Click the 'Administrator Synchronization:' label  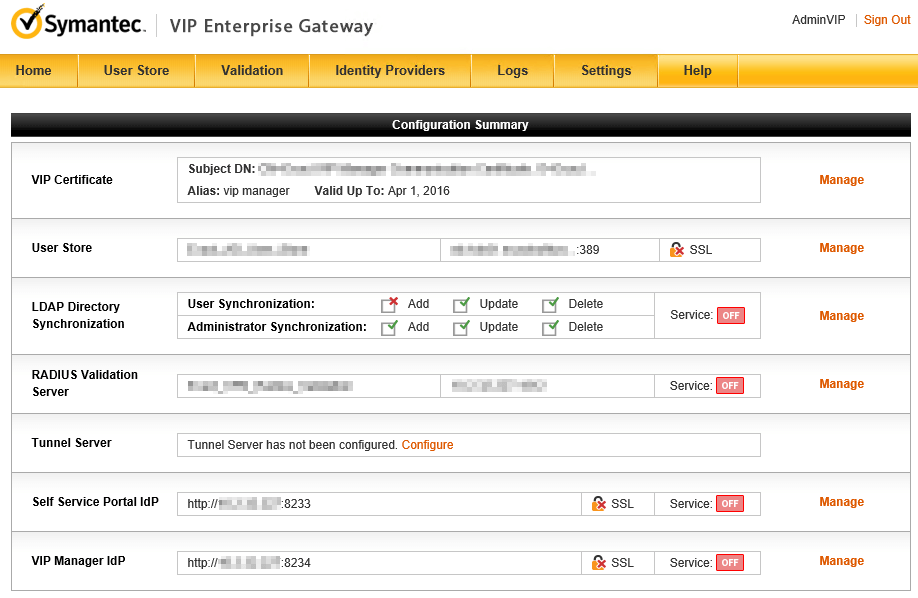(277, 327)
